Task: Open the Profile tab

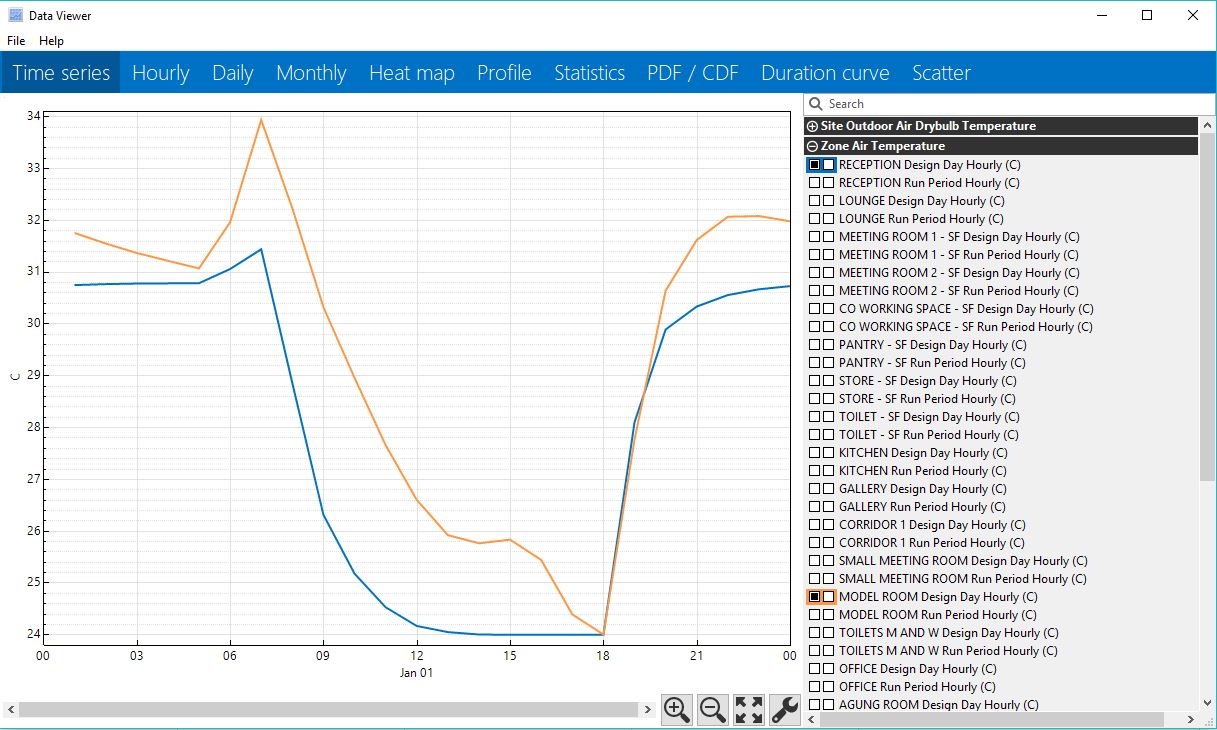Action: [x=504, y=73]
